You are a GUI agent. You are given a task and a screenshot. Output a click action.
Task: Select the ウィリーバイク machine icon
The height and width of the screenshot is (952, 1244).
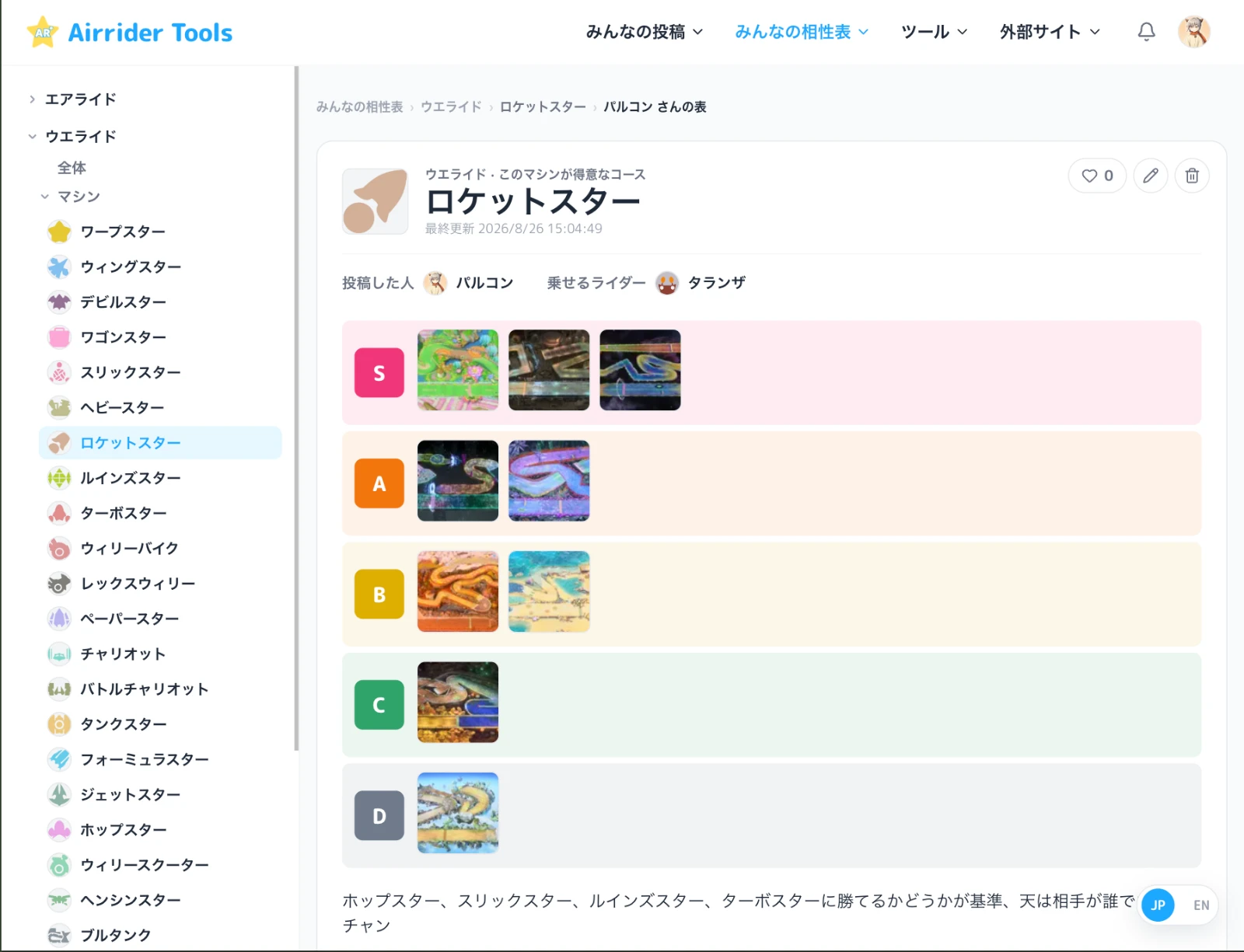(x=59, y=548)
